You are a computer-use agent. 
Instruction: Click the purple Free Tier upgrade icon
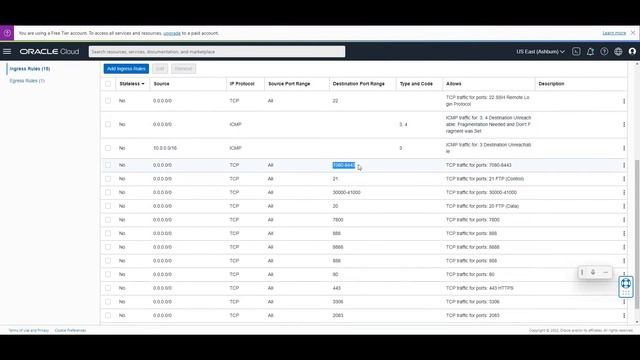tap(7, 33)
